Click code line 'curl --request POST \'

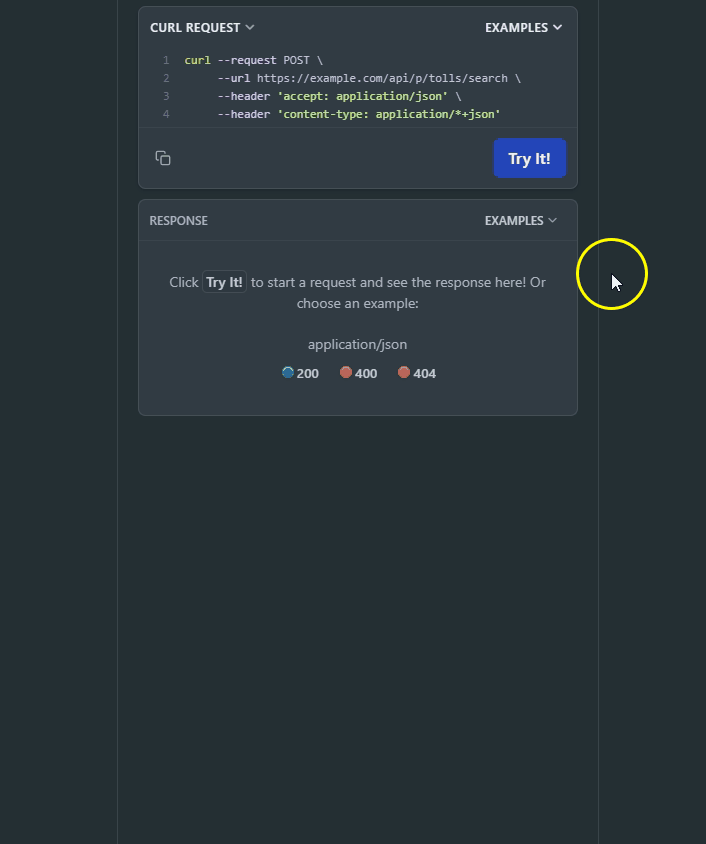[253, 60]
